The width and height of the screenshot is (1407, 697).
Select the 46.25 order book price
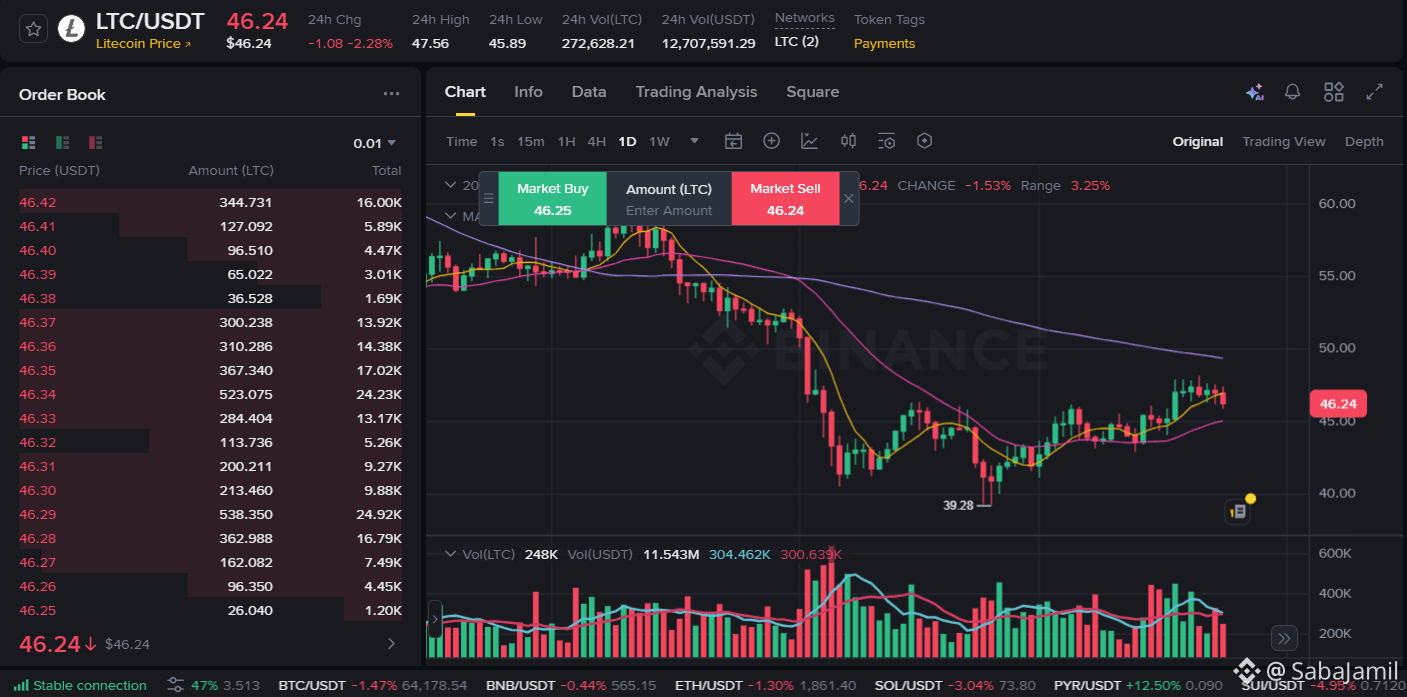38,610
